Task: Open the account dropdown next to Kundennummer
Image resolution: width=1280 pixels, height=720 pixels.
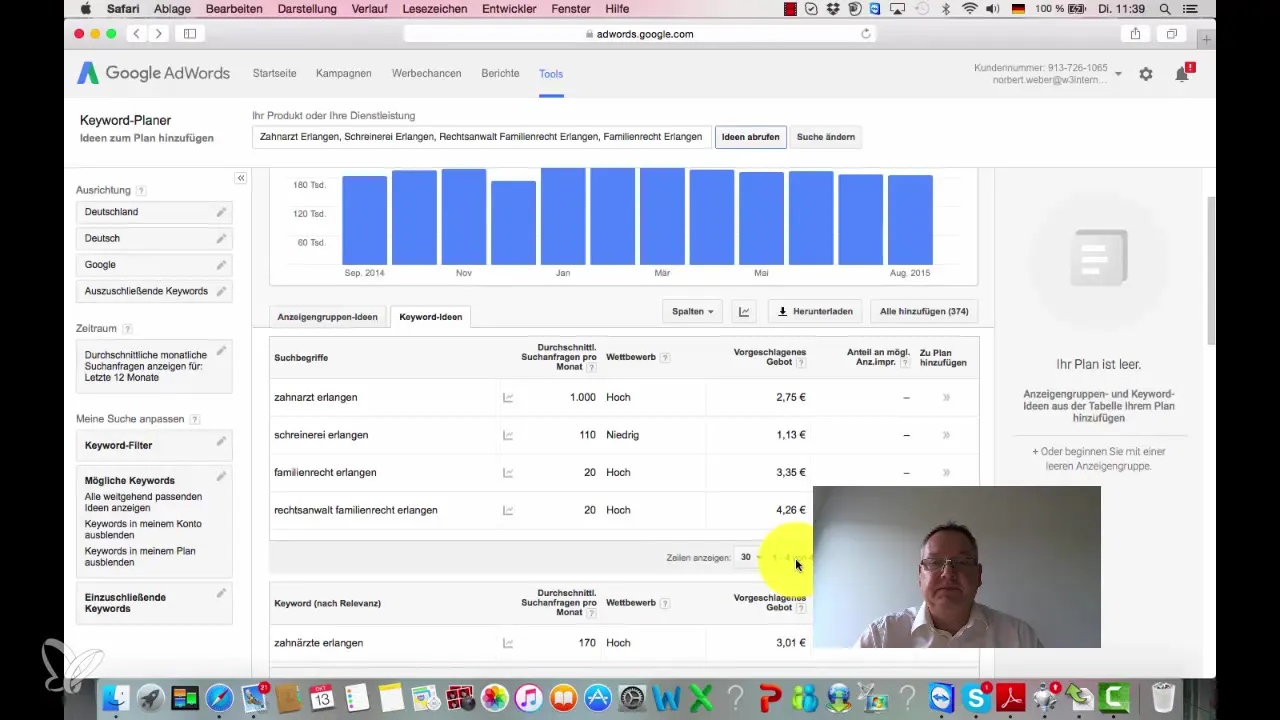Action: point(1118,74)
